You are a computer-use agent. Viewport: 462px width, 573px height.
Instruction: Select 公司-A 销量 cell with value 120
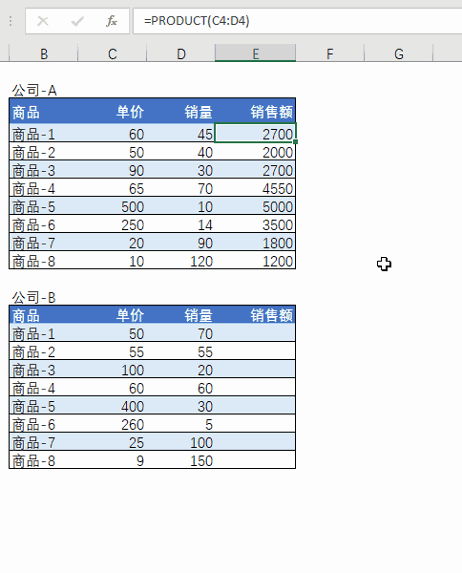coord(181,261)
